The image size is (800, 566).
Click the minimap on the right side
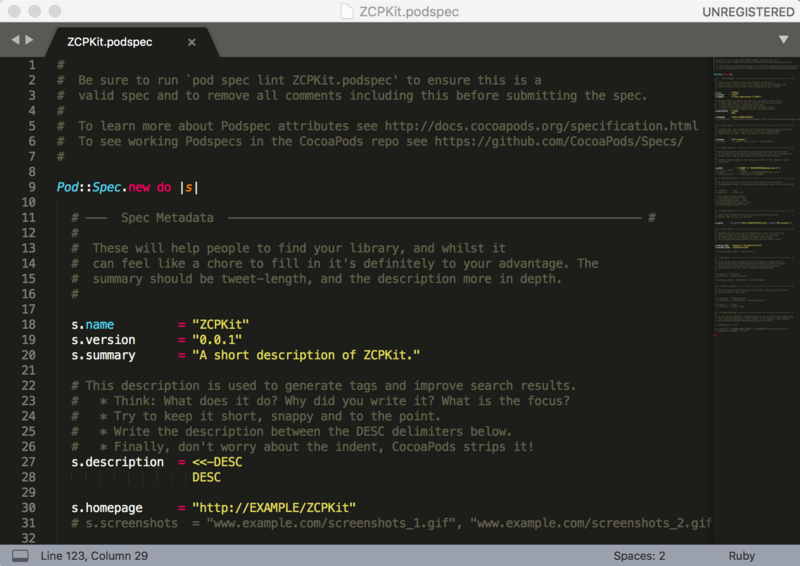point(756,196)
